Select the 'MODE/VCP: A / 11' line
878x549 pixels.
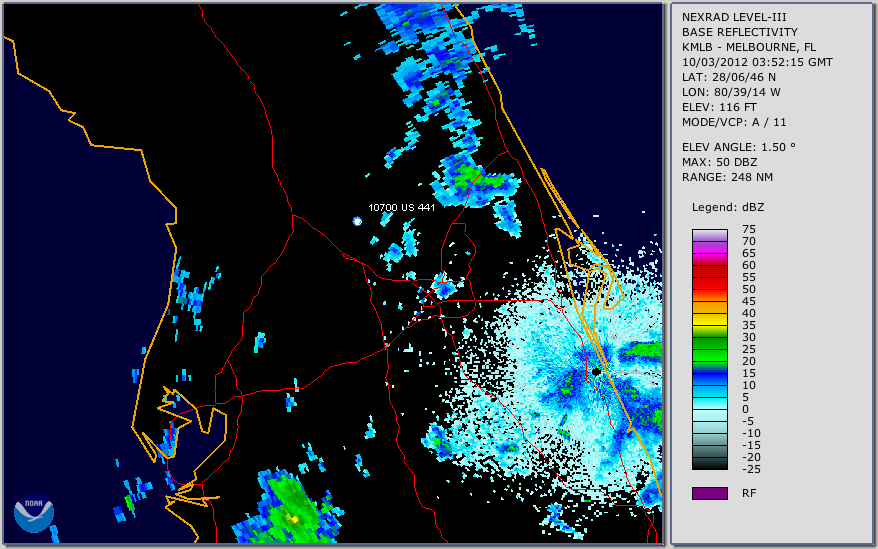(734, 122)
